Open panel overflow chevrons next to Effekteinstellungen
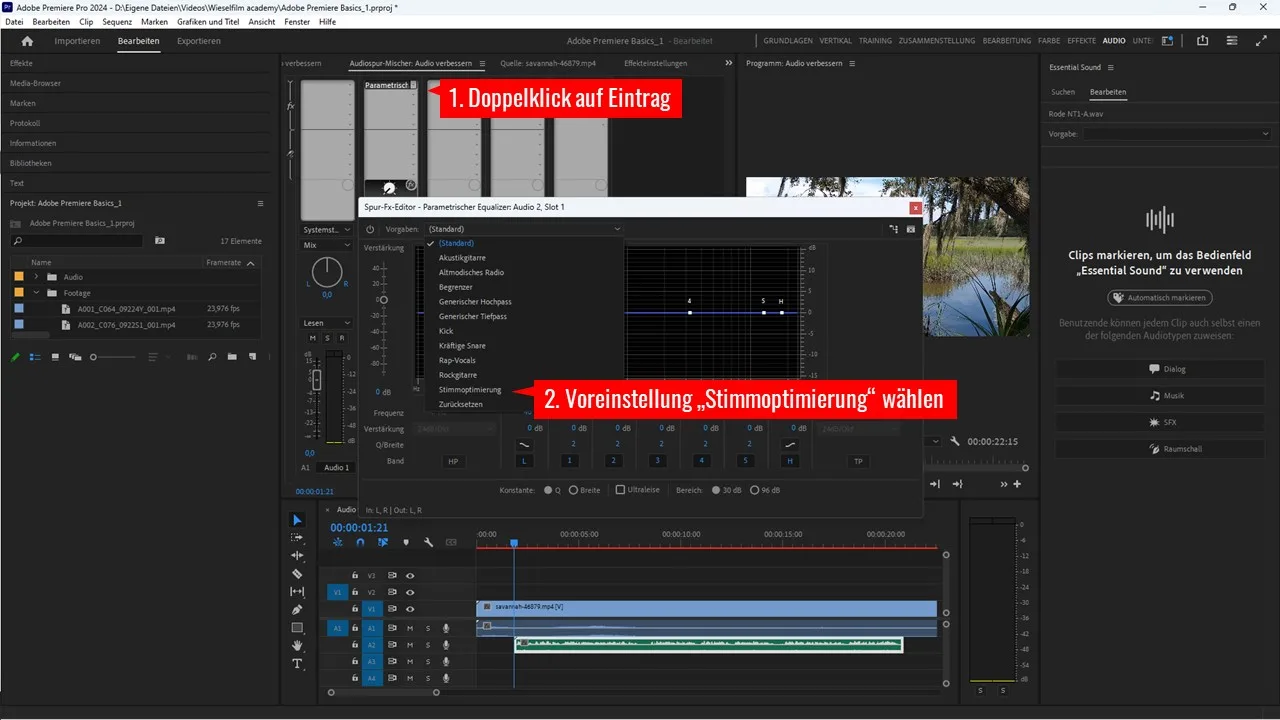The height and width of the screenshot is (720, 1280). coord(729,63)
